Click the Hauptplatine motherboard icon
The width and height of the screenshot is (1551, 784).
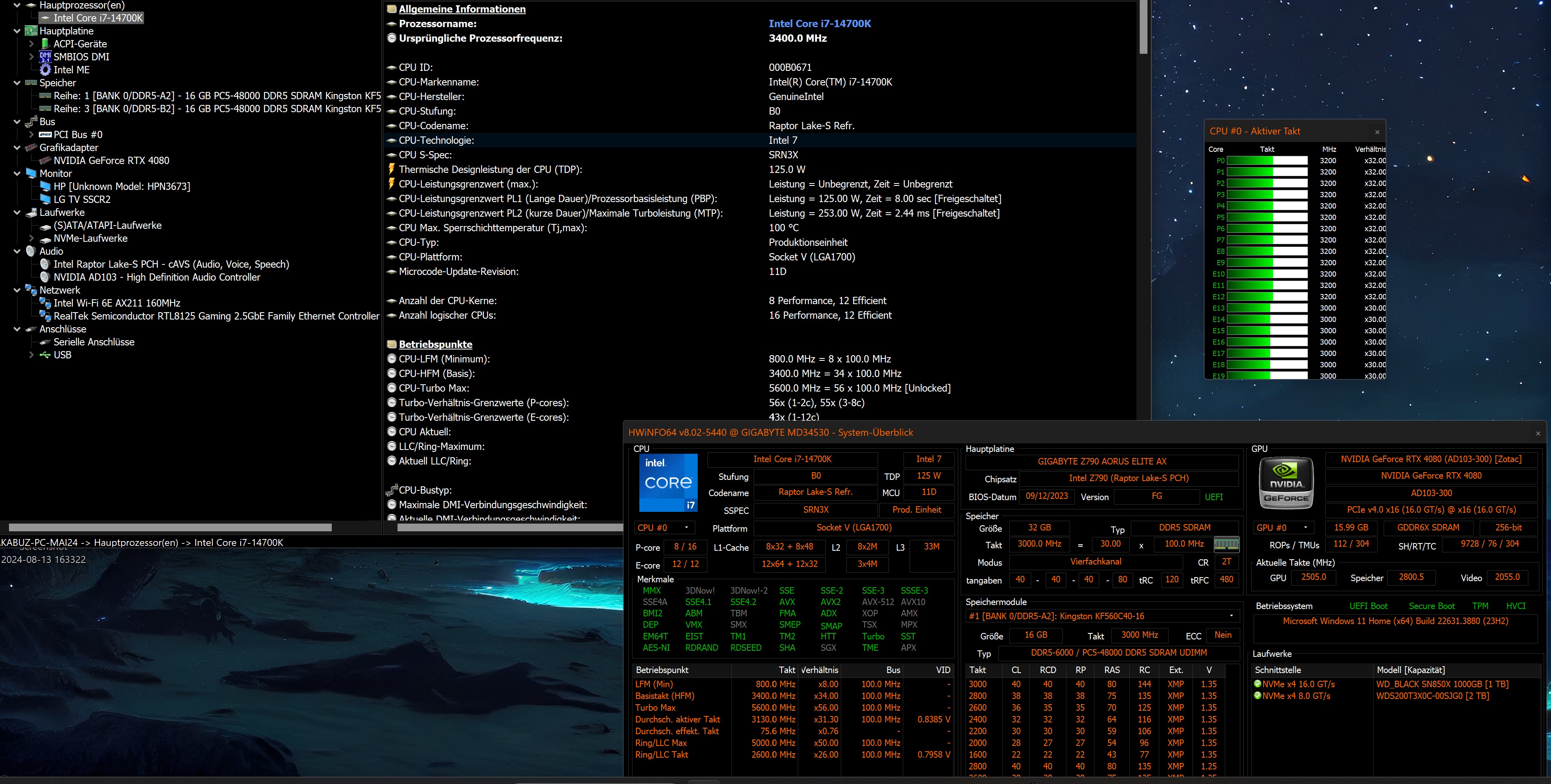(31, 31)
